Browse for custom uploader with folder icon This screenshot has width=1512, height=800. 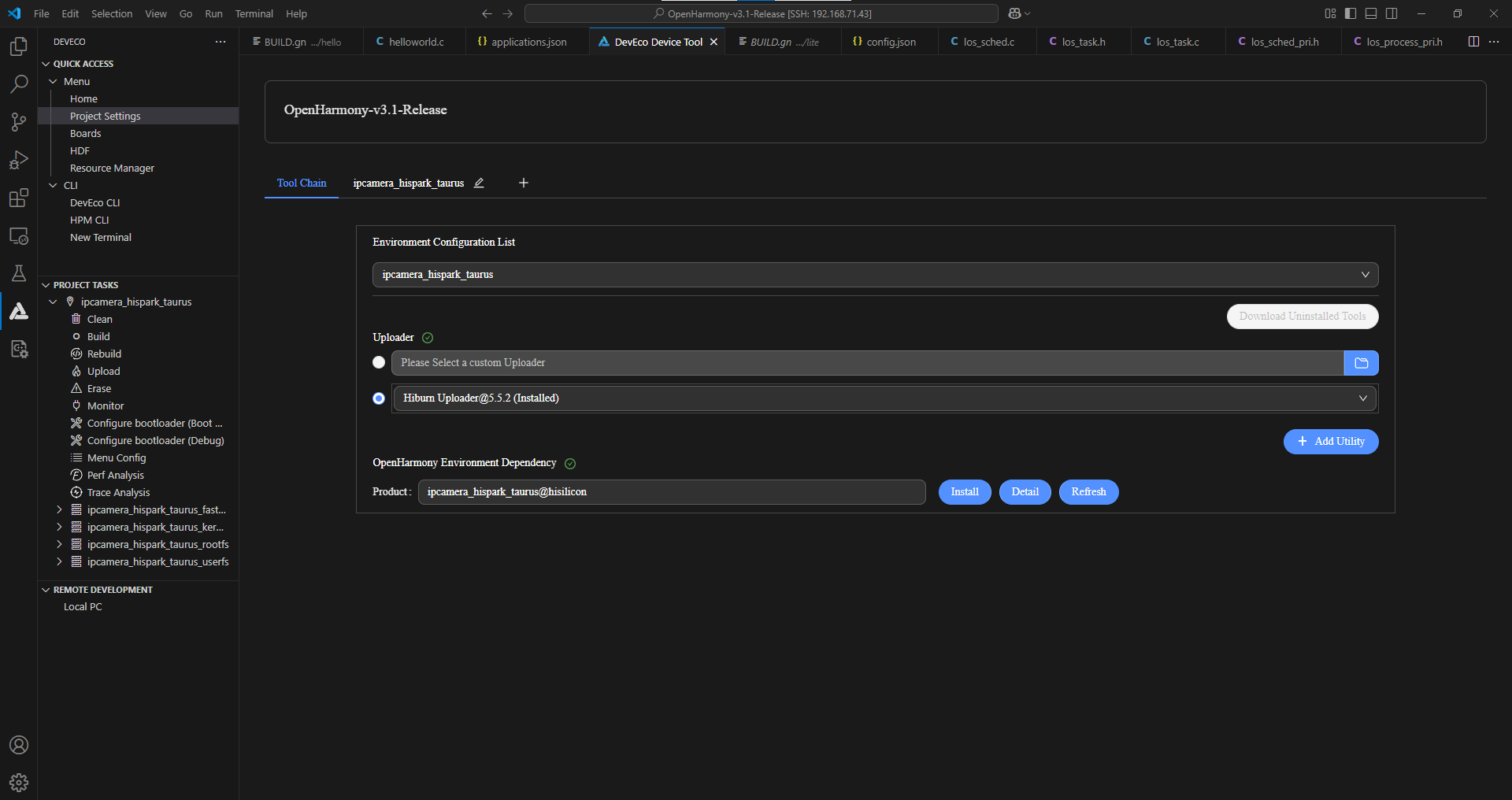pyautogui.click(x=1362, y=363)
